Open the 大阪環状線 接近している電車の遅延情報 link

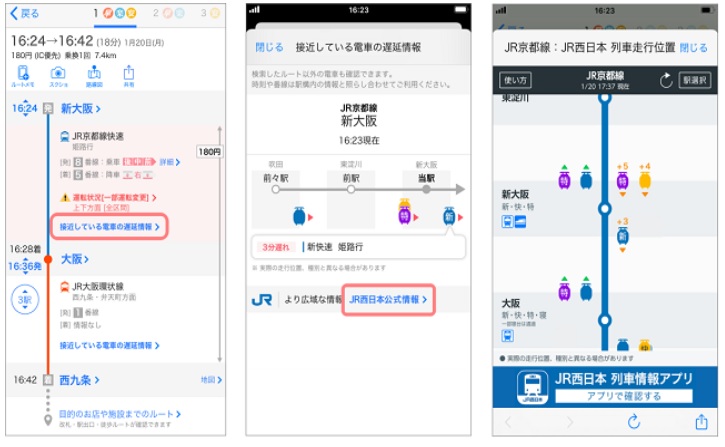[x=109, y=345]
